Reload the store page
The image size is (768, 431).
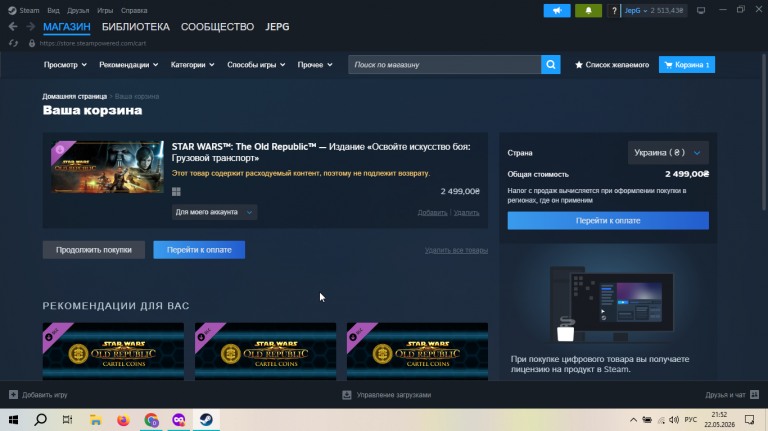[x=13, y=43]
